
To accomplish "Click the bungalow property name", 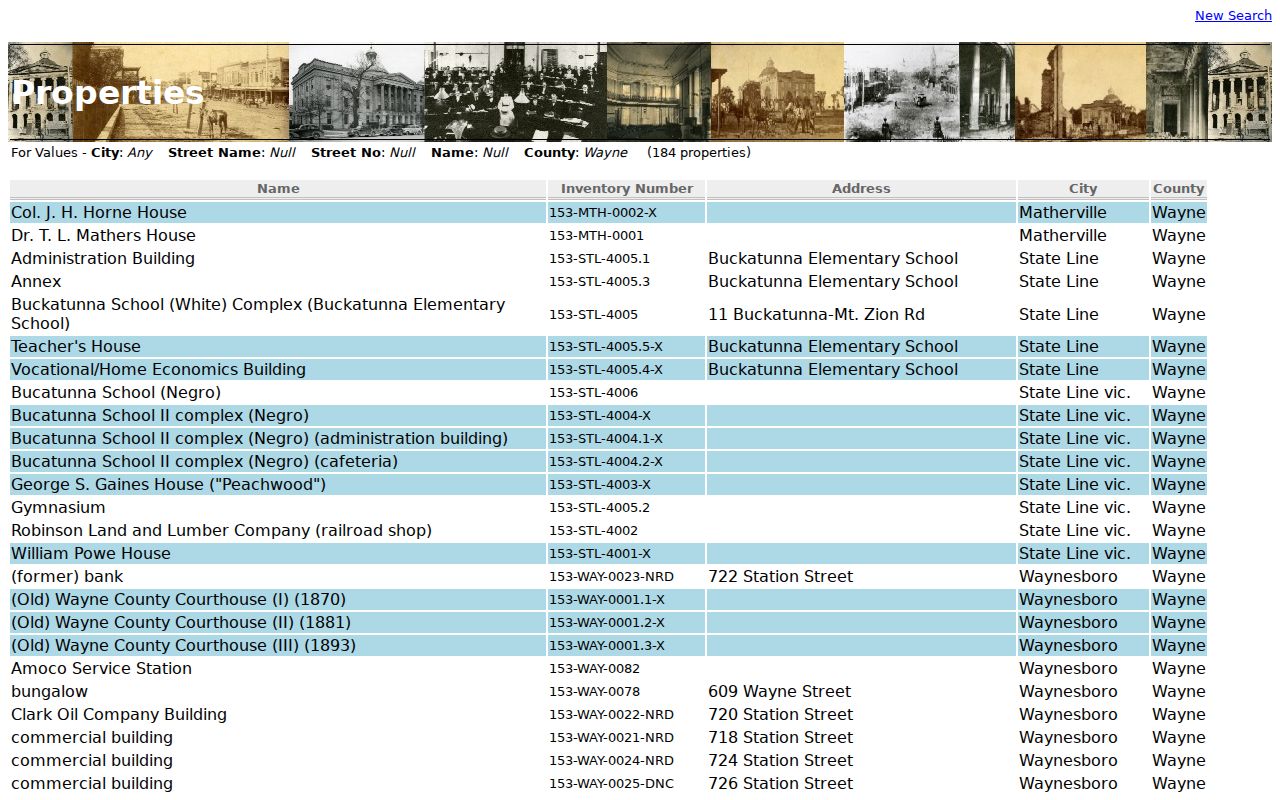I will click(x=49, y=691).
